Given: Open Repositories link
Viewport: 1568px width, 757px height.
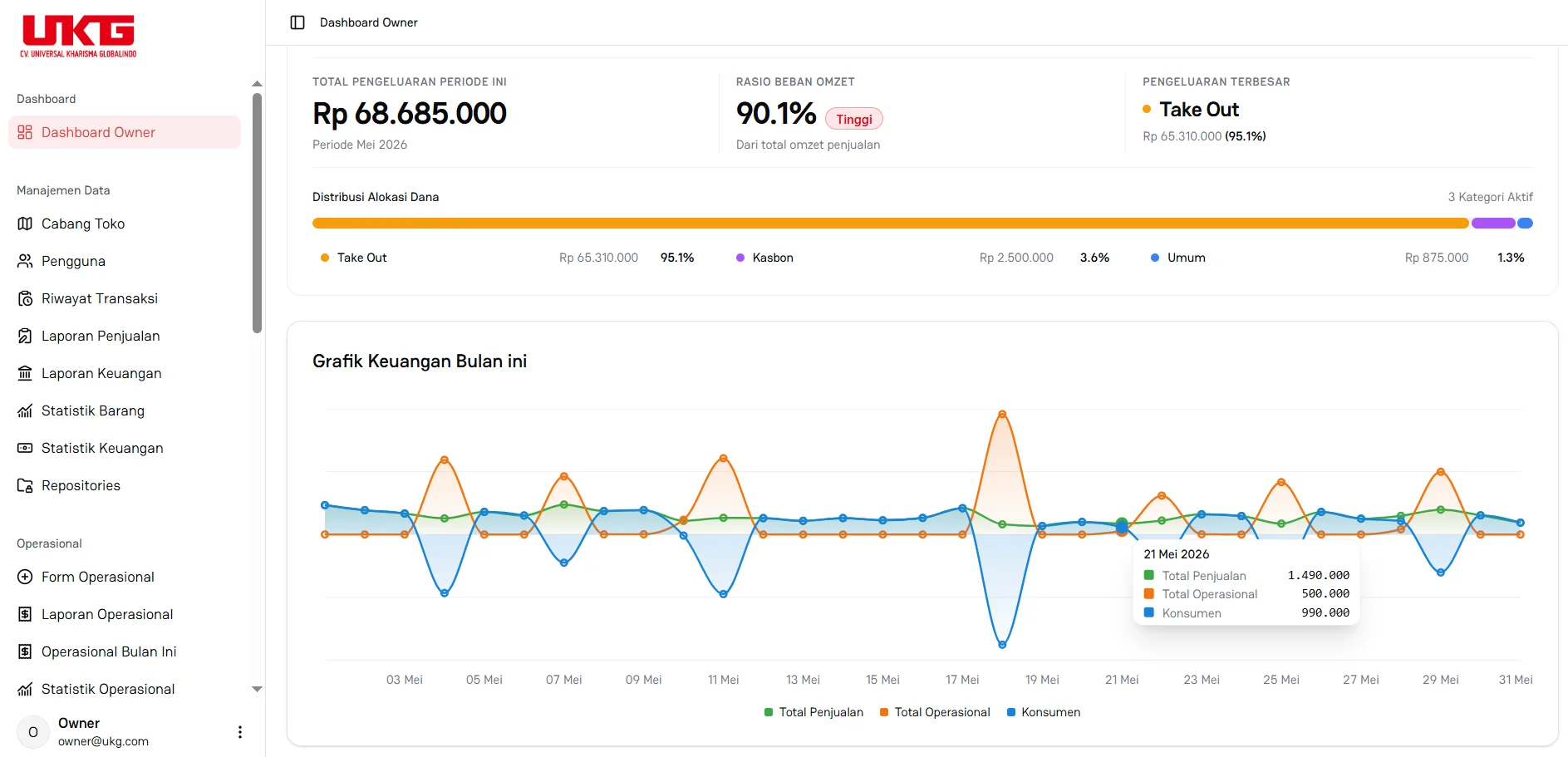Looking at the screenshot, I should click(x=125, y=485).
